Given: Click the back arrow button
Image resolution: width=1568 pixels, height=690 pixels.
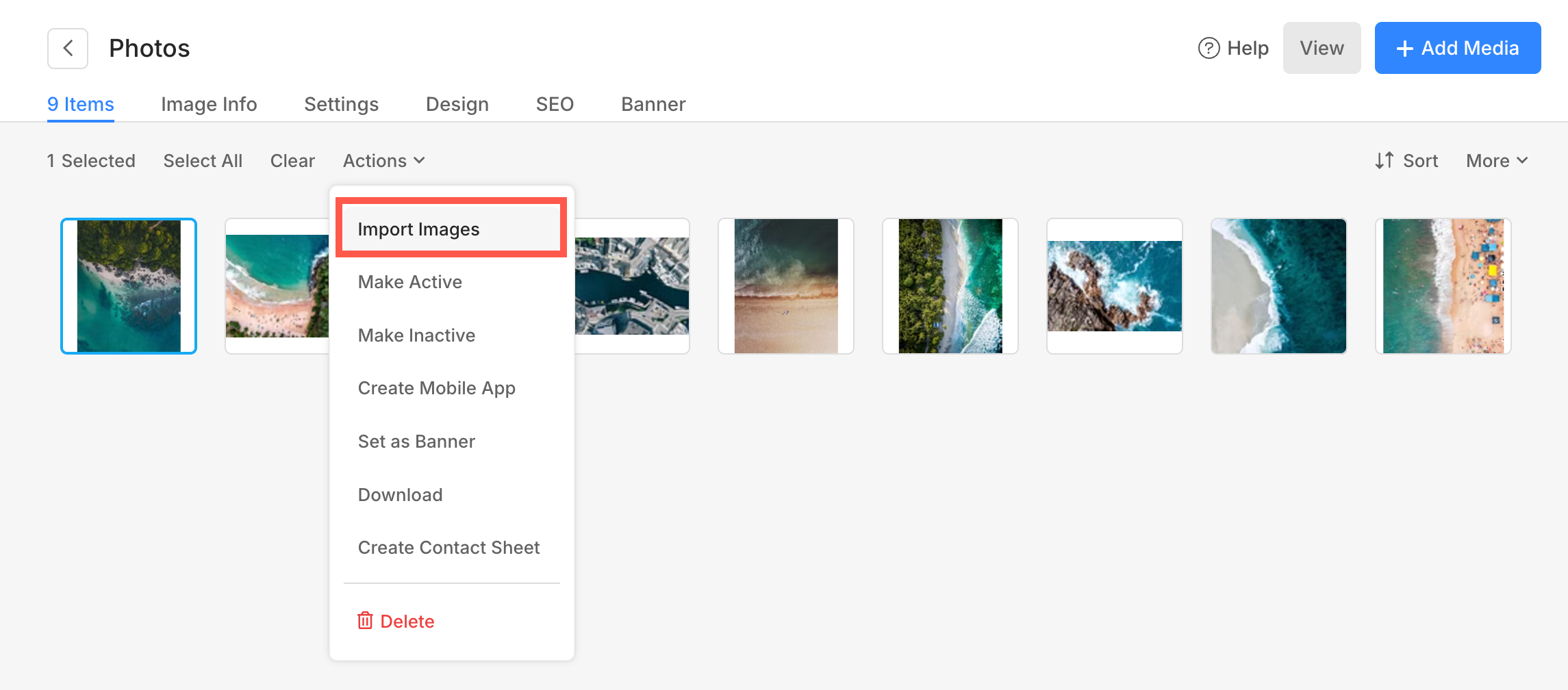Looking at the screenshot, I should [x=68, y=49].
